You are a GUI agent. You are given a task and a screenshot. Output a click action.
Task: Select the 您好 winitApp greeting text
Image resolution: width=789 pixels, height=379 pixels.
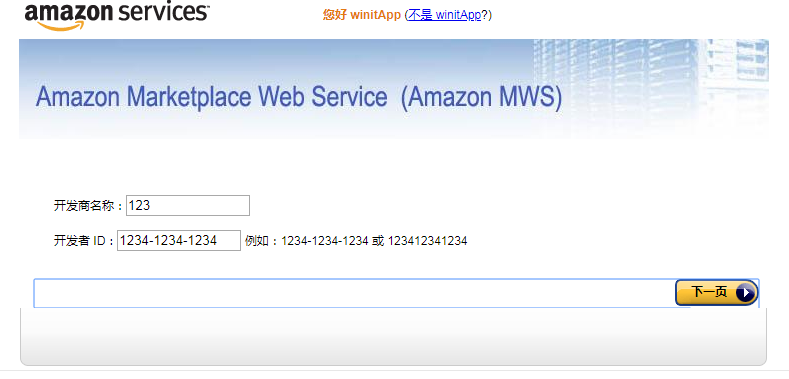pyautogui.click(x=361, y=15)
